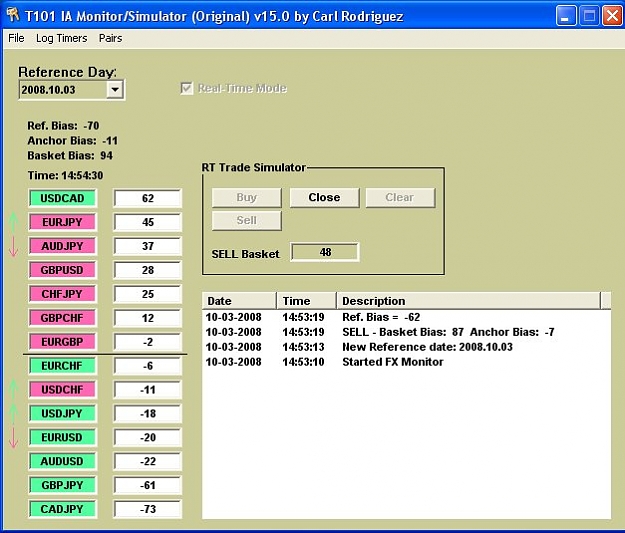Image resolution: width=625 pixels, height=533 pixels.
Task: Click the green up arrow beside EURJPY
Action: [14, 222]
